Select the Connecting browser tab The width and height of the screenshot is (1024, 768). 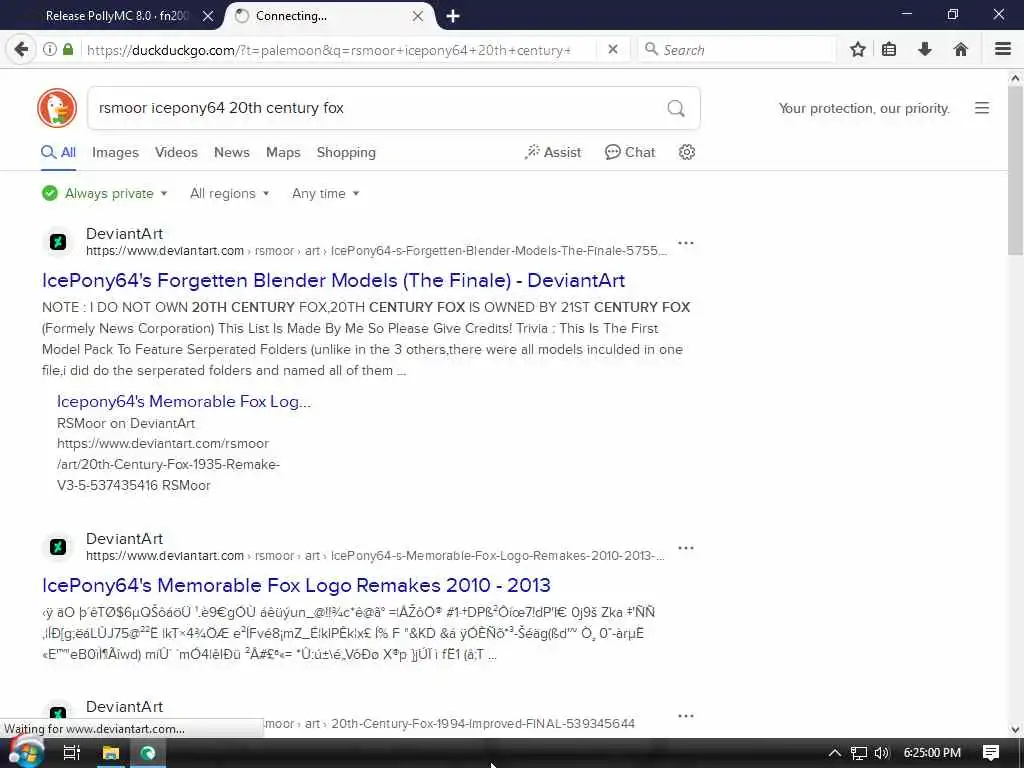click(330, 16)
